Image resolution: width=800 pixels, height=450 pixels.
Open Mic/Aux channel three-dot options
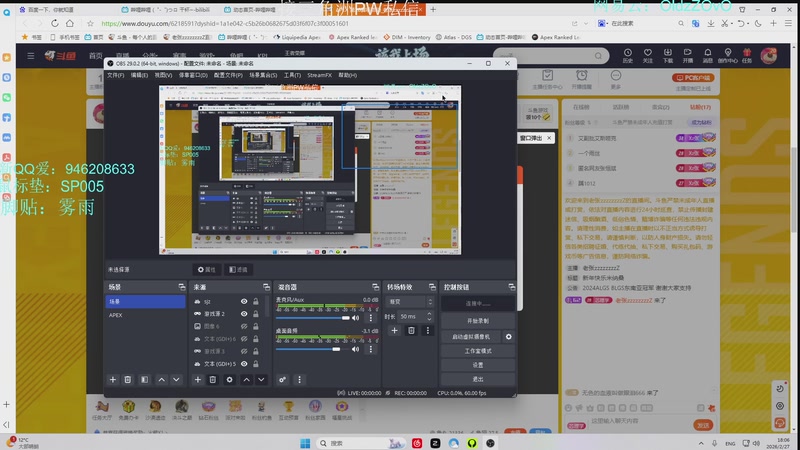(x=371, y=318)
